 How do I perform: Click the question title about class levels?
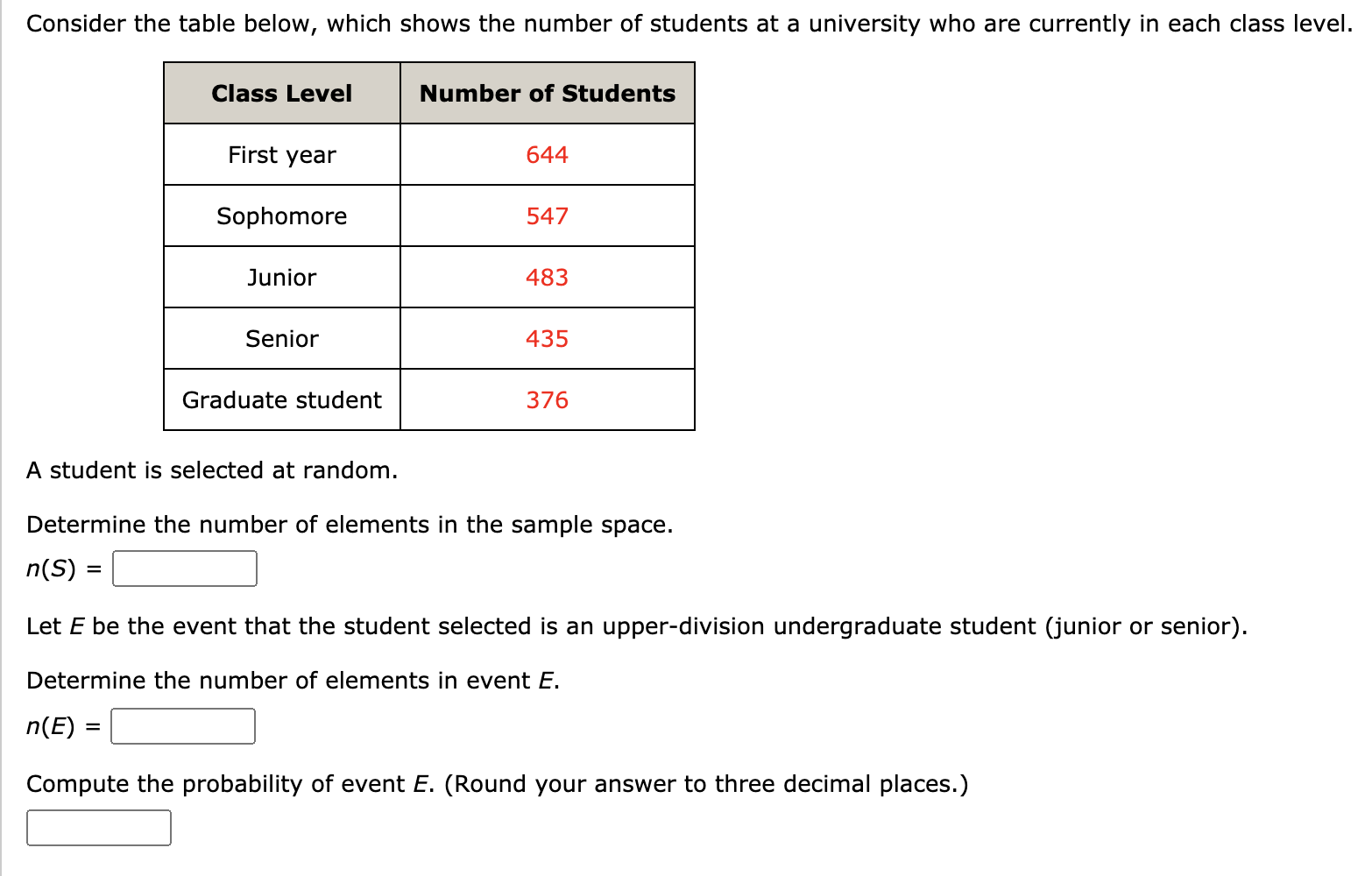click(686, 23)
